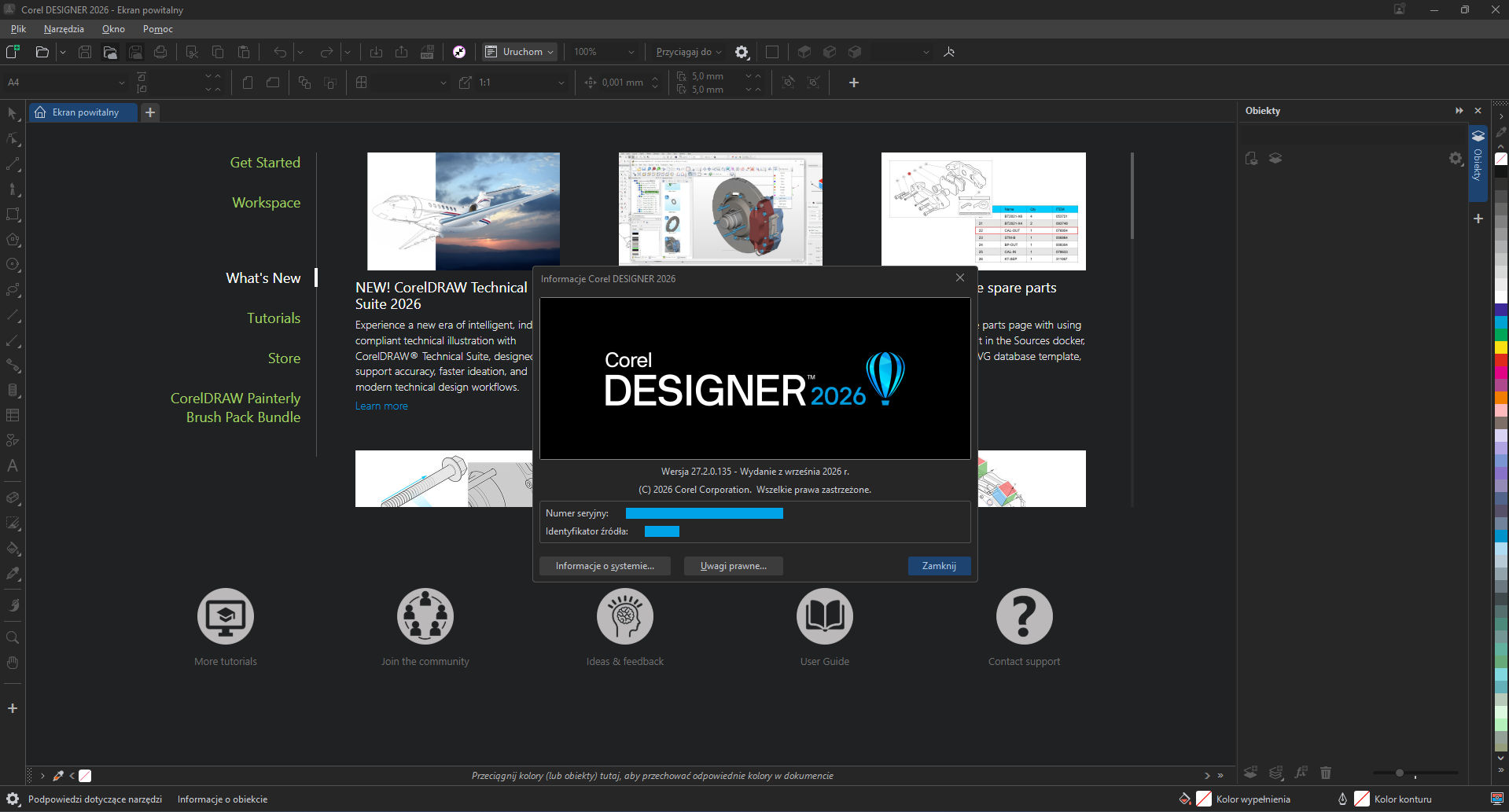The image size is (1509, 812).
Task: Select the Eyedropper tool in toolbox
Action: [13, 574]
